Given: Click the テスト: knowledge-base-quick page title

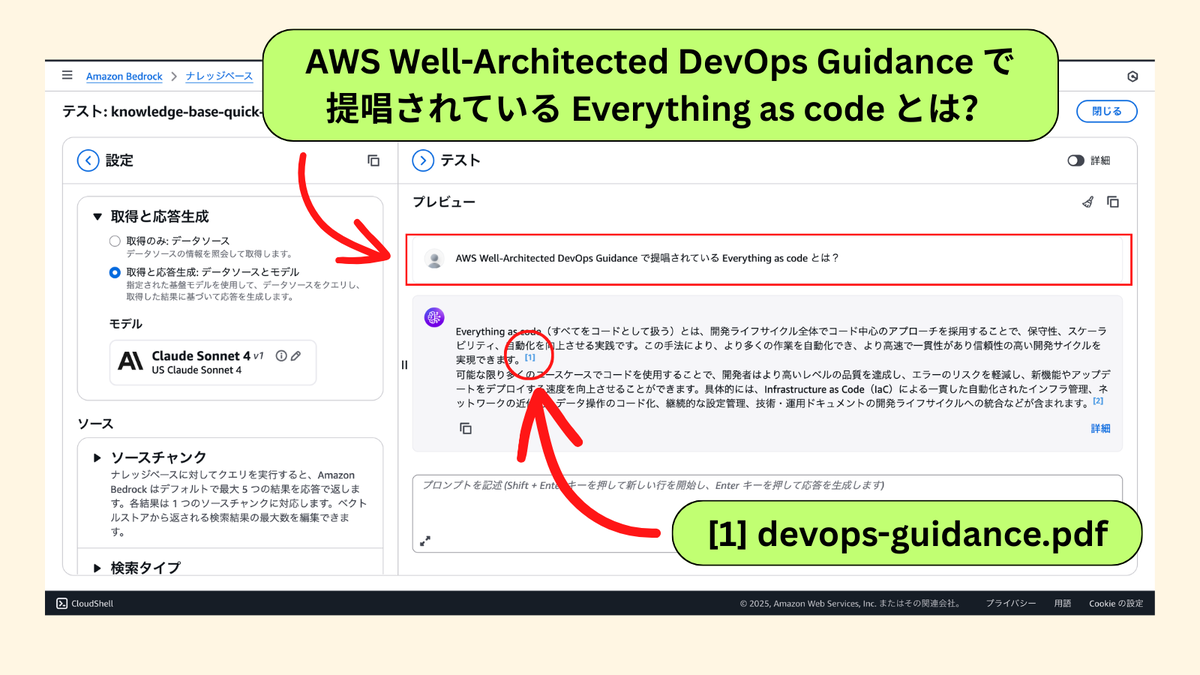Looking at the screenshot, I should pyautogui.click(x=162, y=111).
